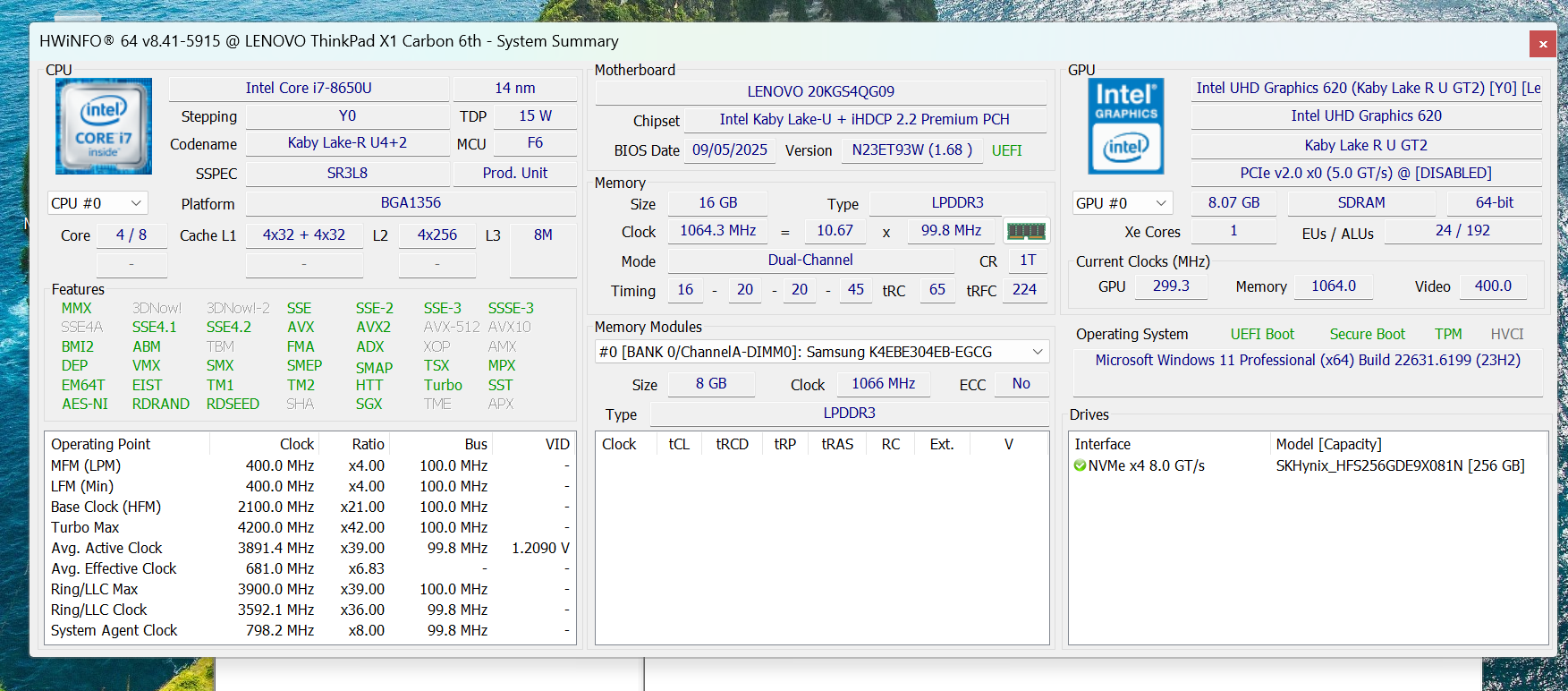This screenshot has width=1568, height=691.
Task: Click the SSE4.2 feature flag
Action: point(228,327)
